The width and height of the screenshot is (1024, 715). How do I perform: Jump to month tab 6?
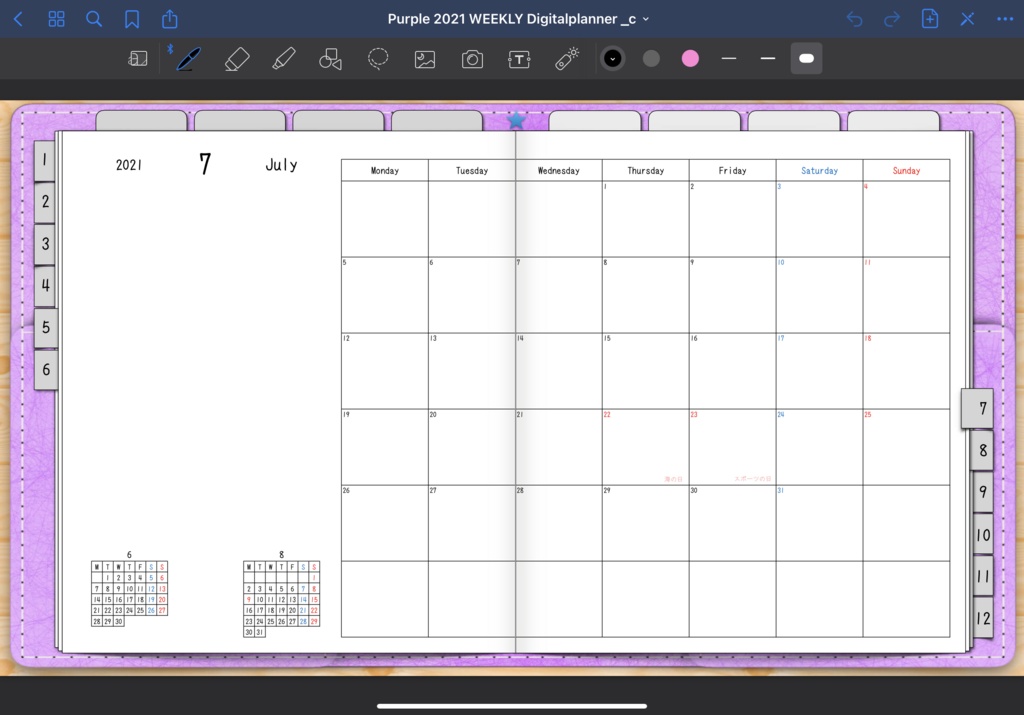[x=46, y=370]
